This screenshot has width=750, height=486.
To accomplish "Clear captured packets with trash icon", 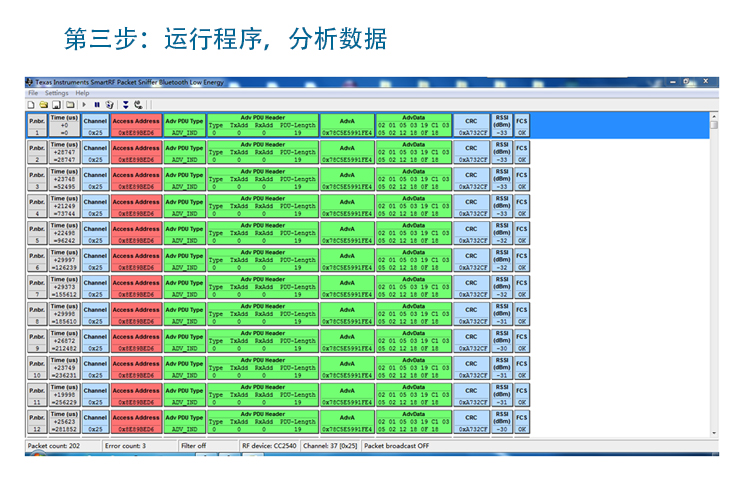I will coord(110,105).
